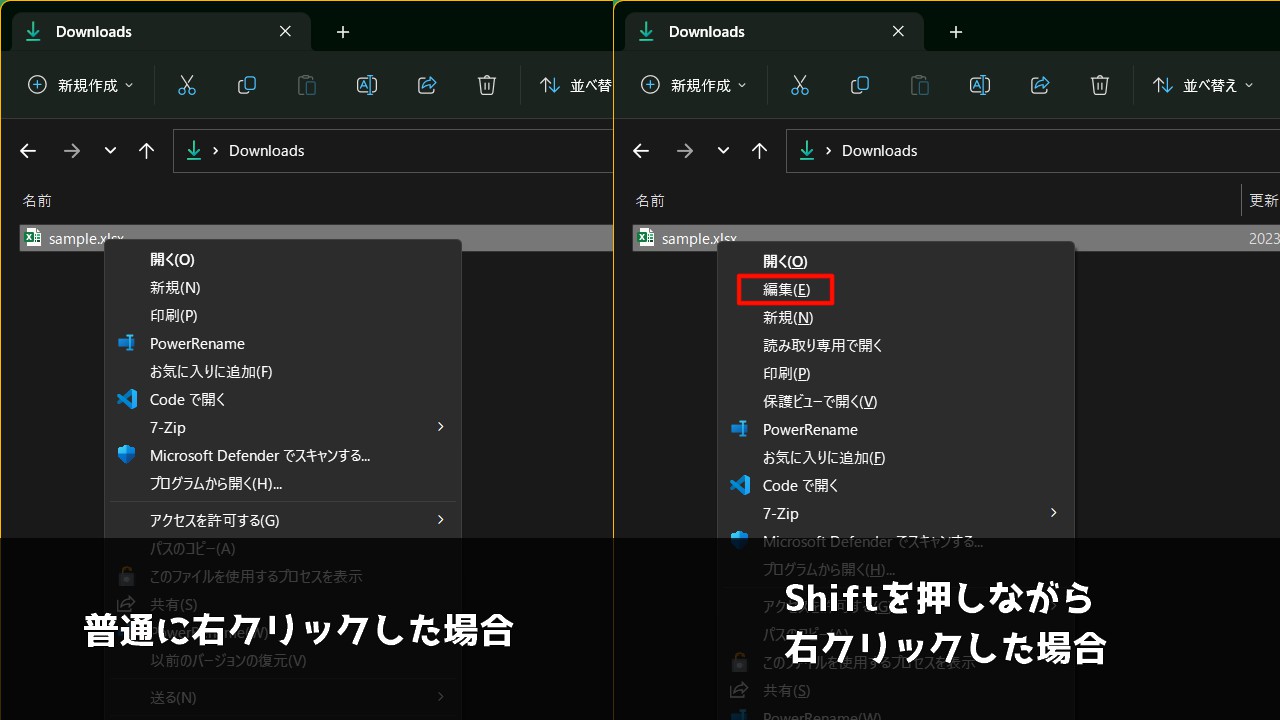Screen dimensions: 1280x720
Task: Click the Share icon in the toolbar
Action: tap(427, 85)
